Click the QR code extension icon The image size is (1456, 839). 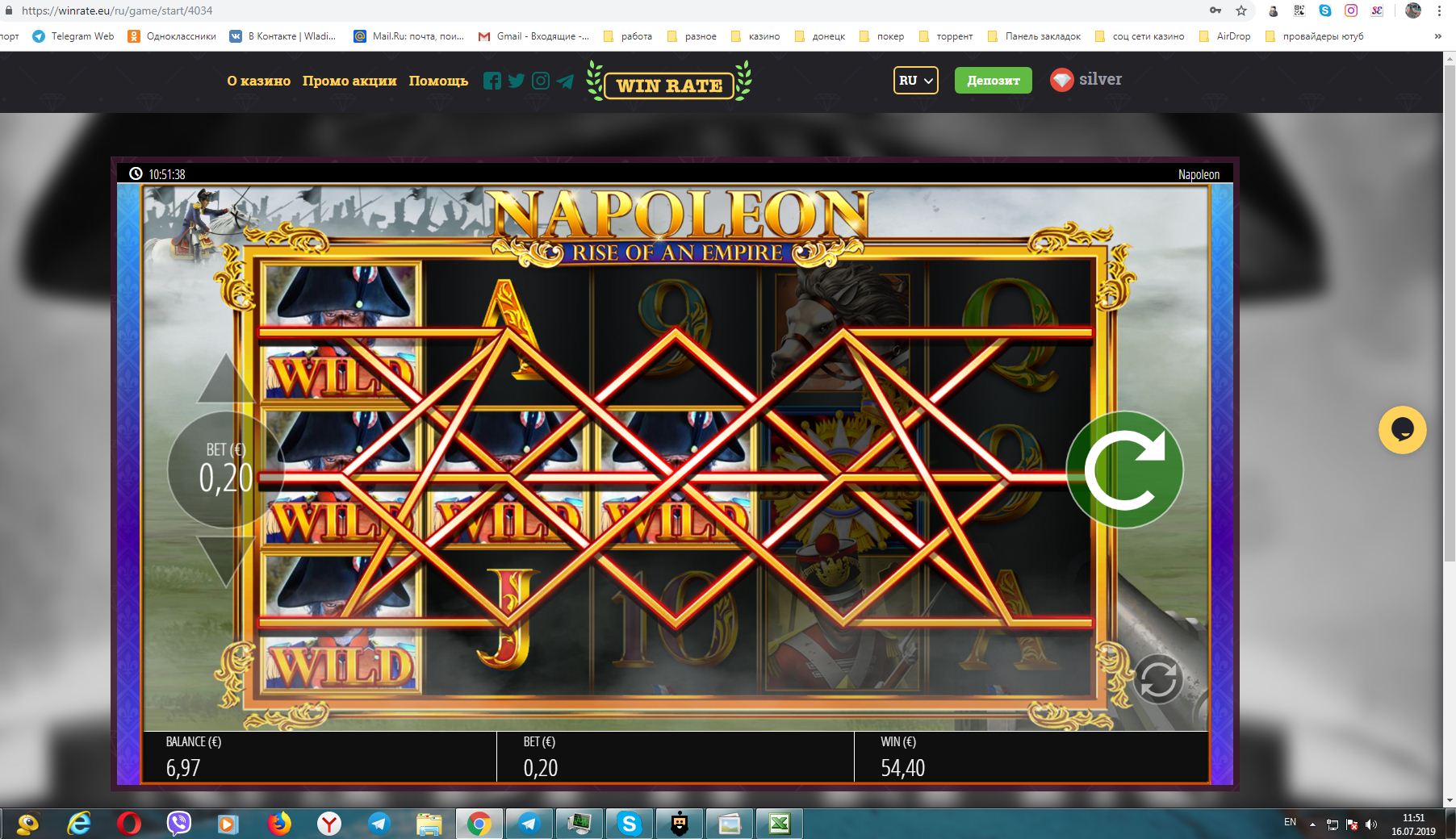pos(1299,10)
